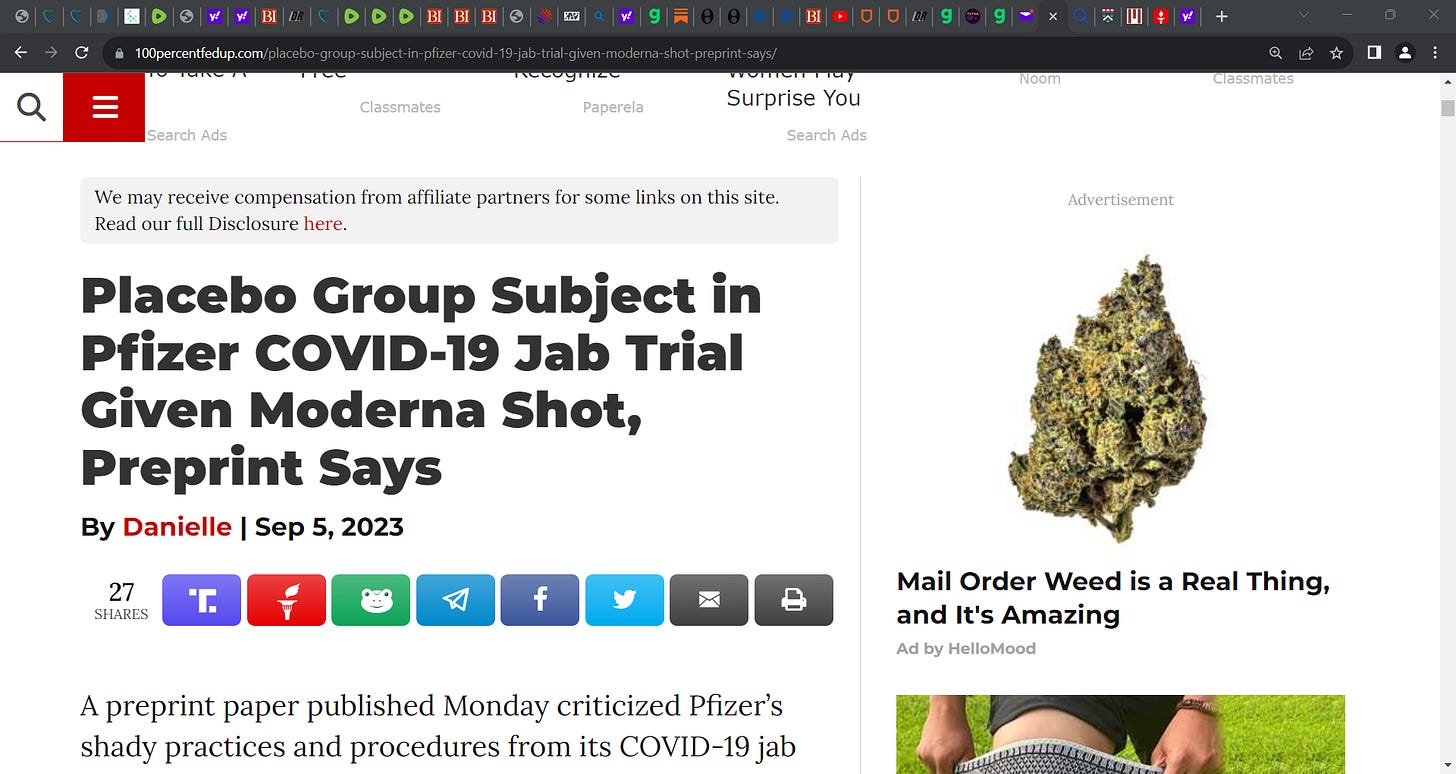Share article via the green frog icon
1456x774 pixels.
pos(371,600)
